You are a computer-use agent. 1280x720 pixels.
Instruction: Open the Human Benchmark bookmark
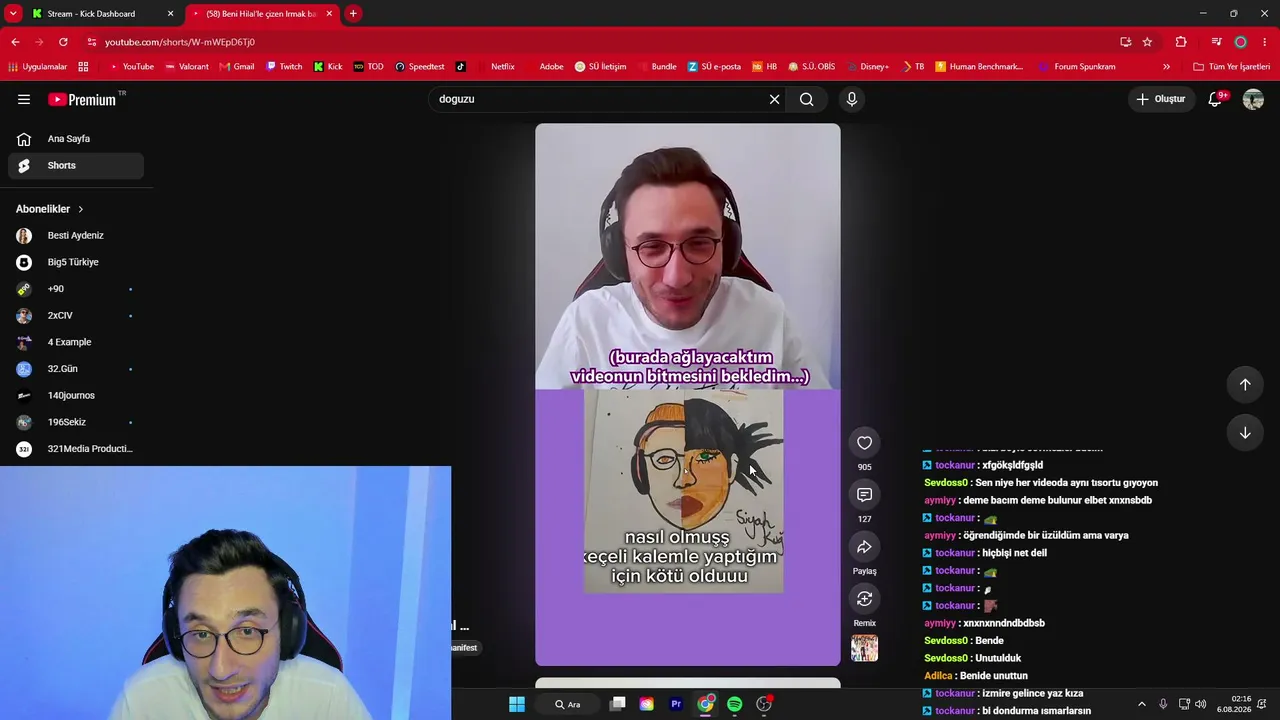coord(979,67)
